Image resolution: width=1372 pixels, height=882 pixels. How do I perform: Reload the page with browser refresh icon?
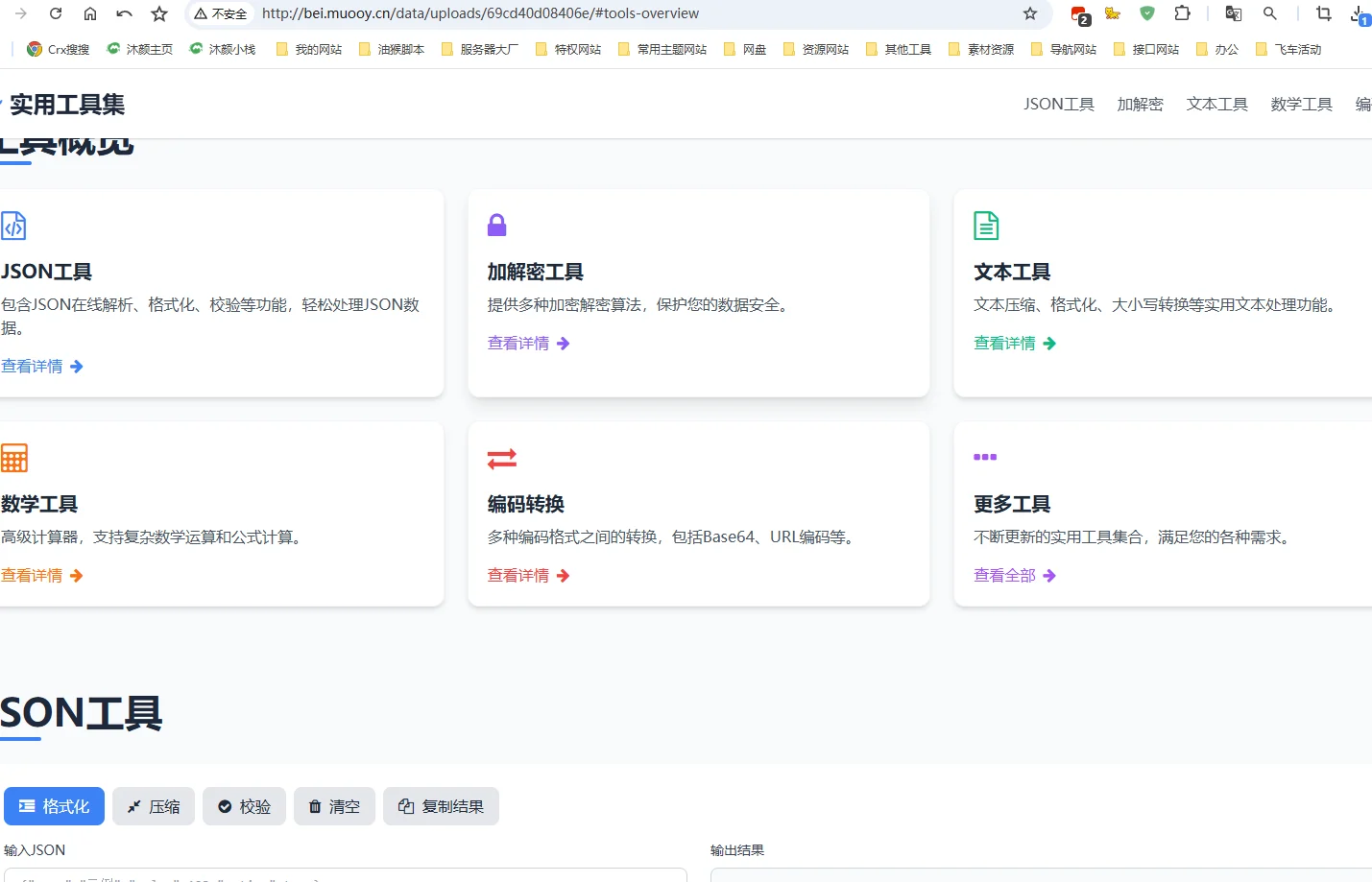coord(56,13)
